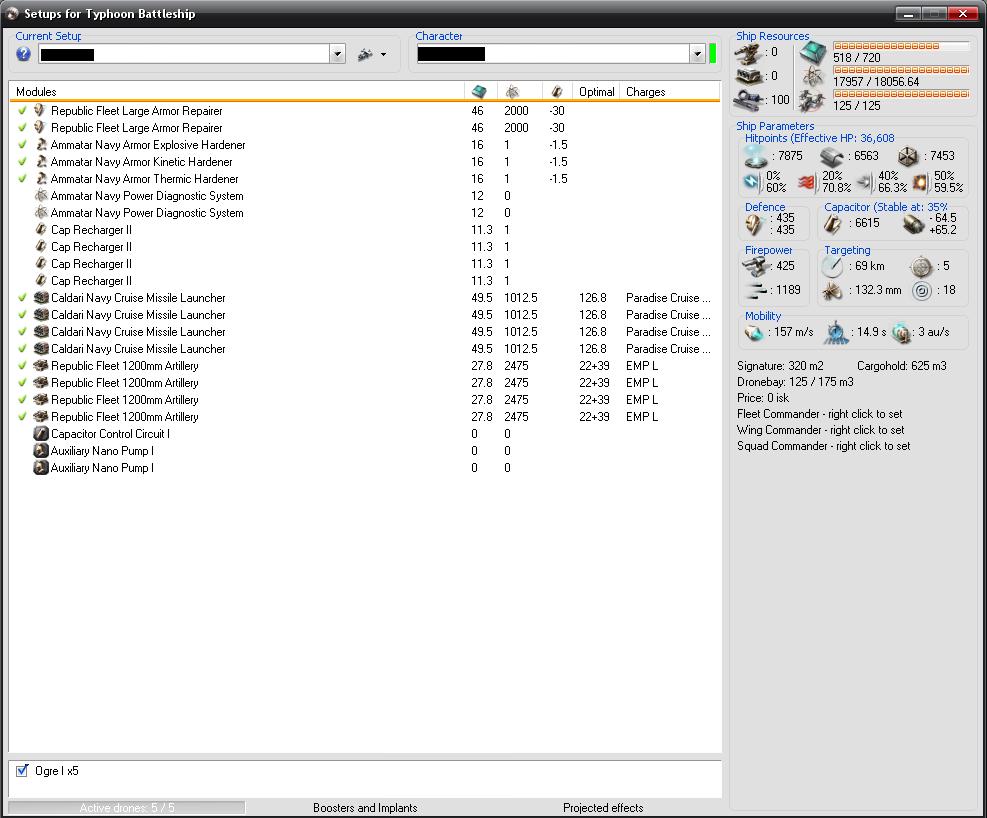Click the green character status indicator

713,54
